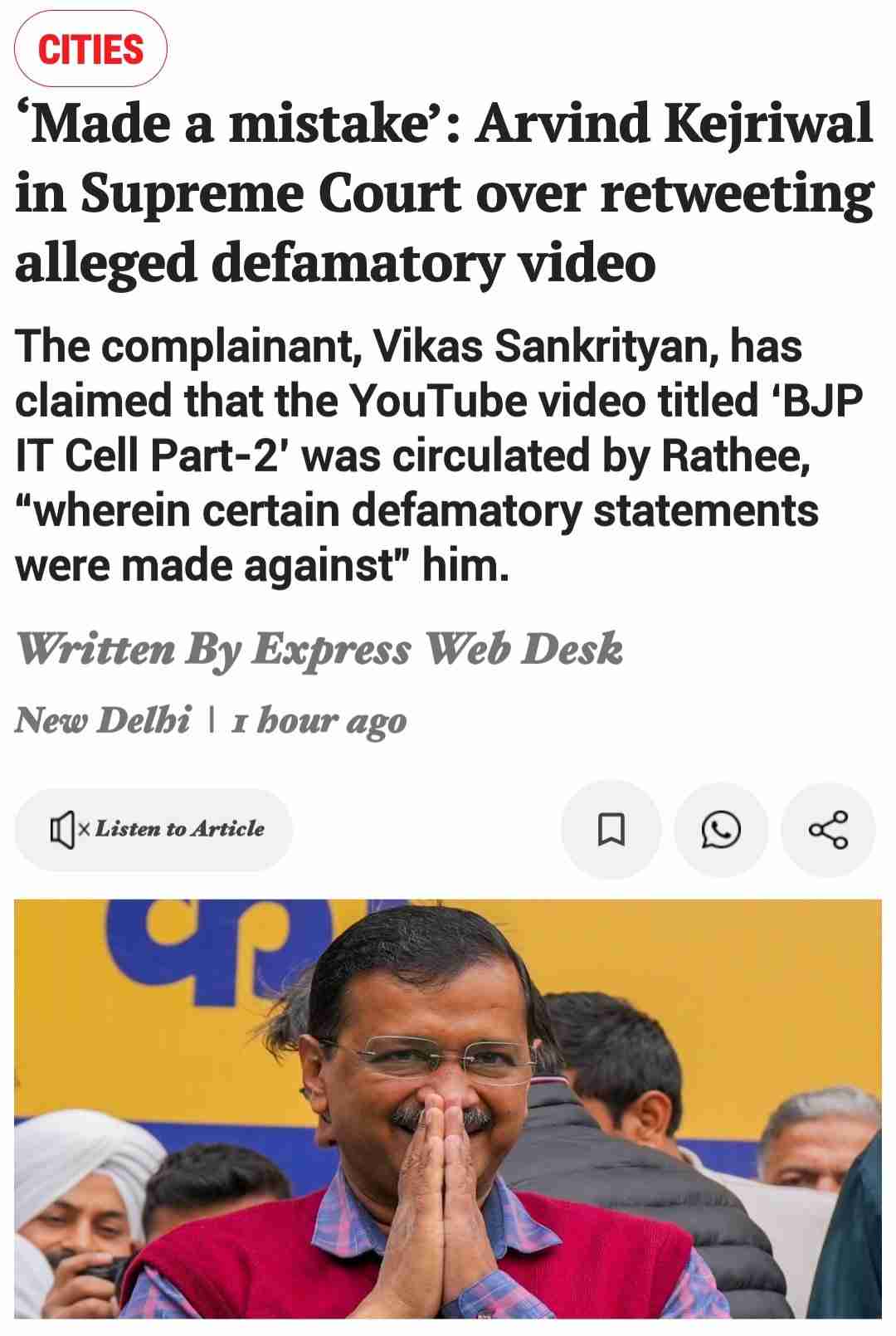
Task: Share the article via WhatsApp icon
Action: [x=721, y=829]
